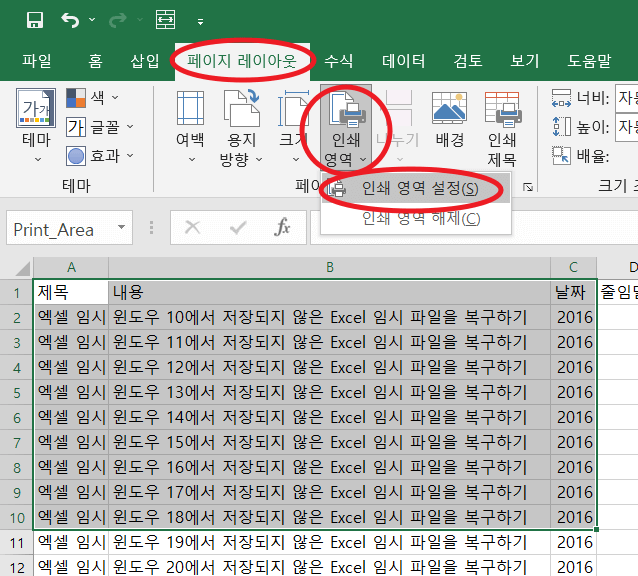Open the theme 색 colors dropdown
Screen dimensions: 638x576
(92, 98)
